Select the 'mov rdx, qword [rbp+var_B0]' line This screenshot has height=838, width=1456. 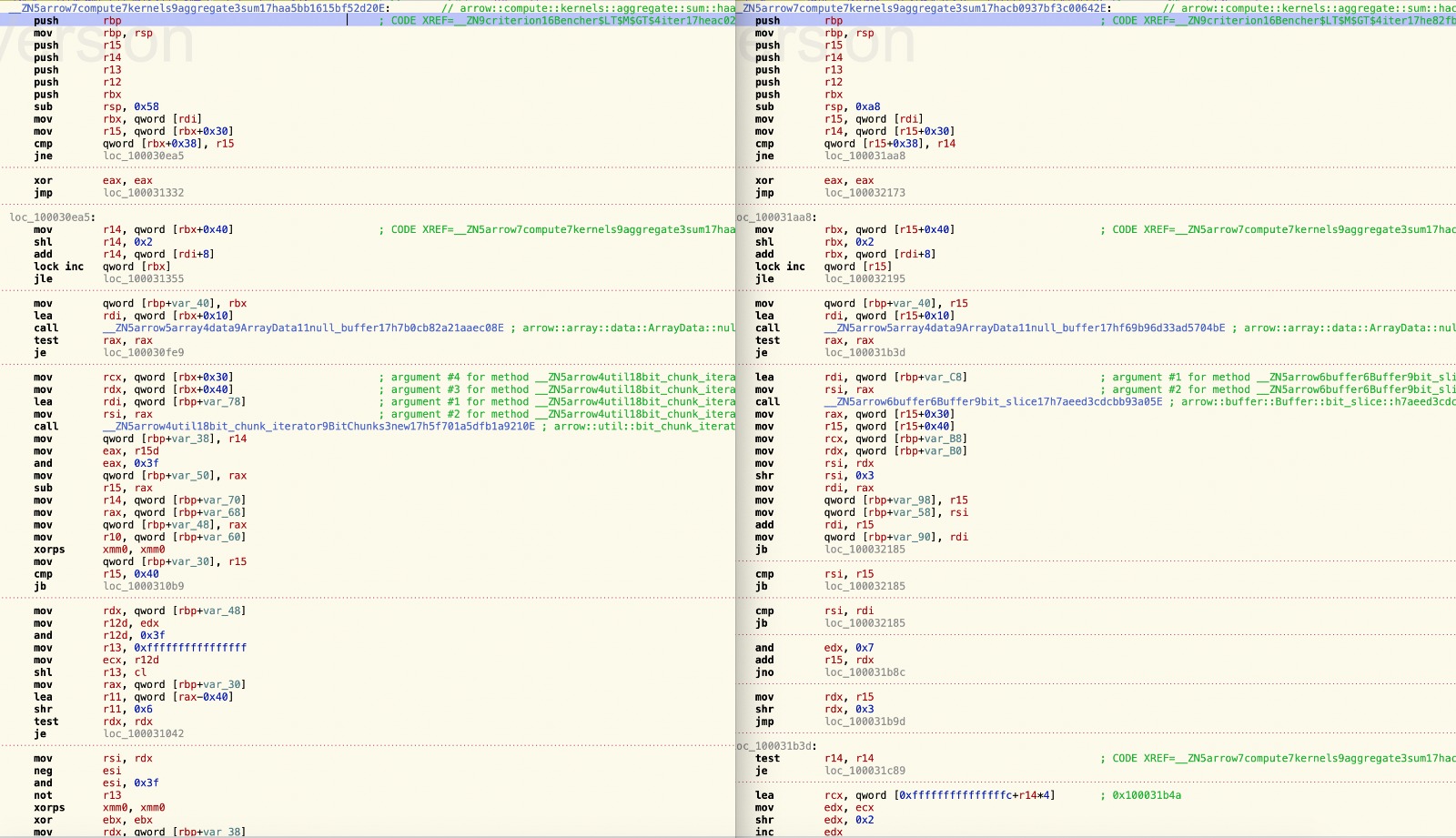(861, 451)
